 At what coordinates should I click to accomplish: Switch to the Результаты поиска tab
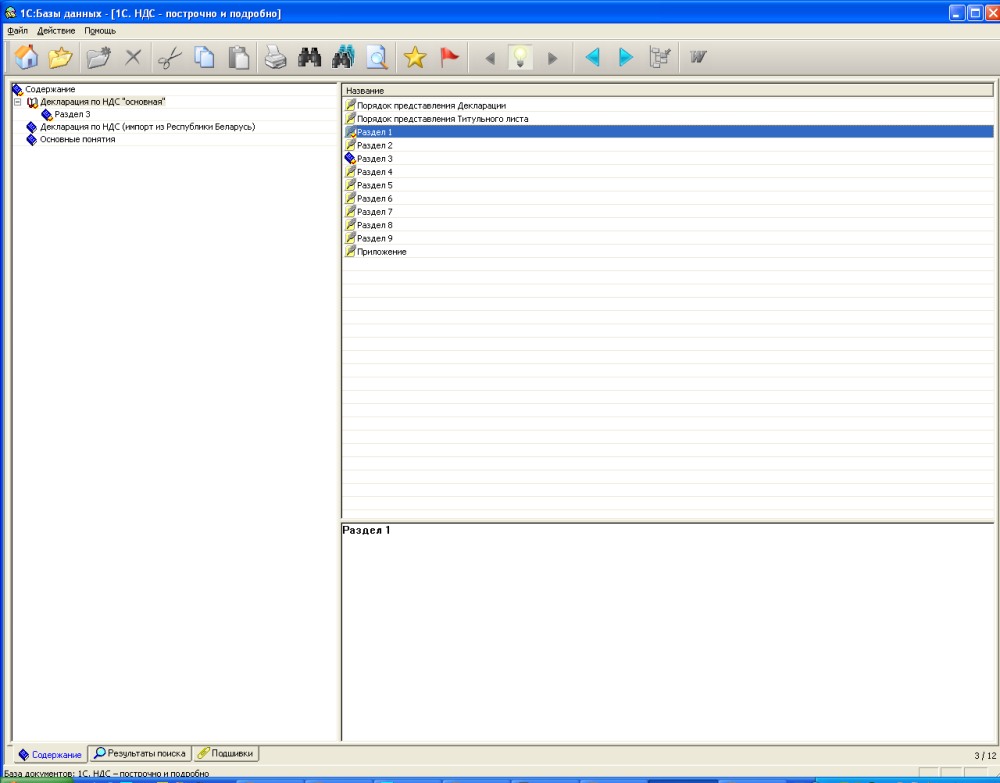coord(139,753)
